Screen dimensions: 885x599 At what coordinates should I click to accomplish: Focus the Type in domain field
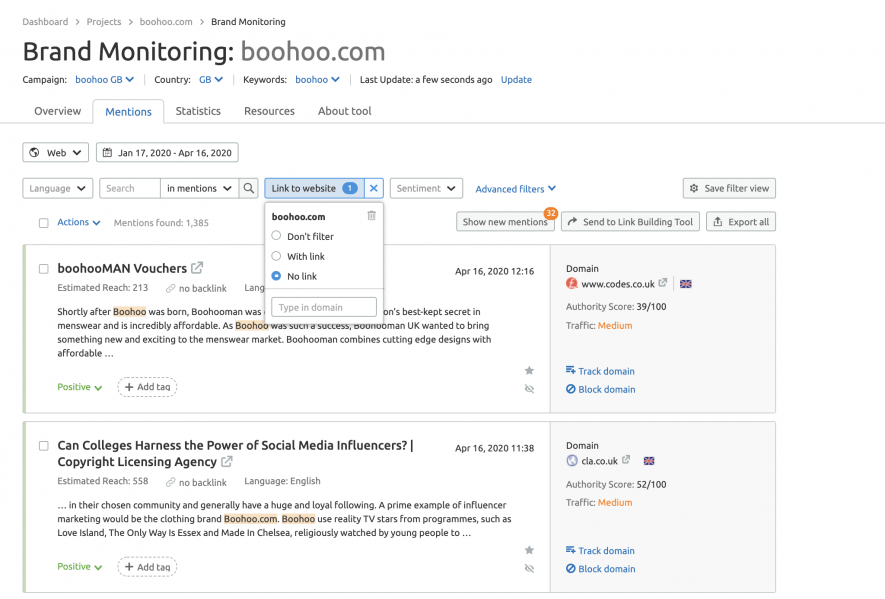coord(324,307)
